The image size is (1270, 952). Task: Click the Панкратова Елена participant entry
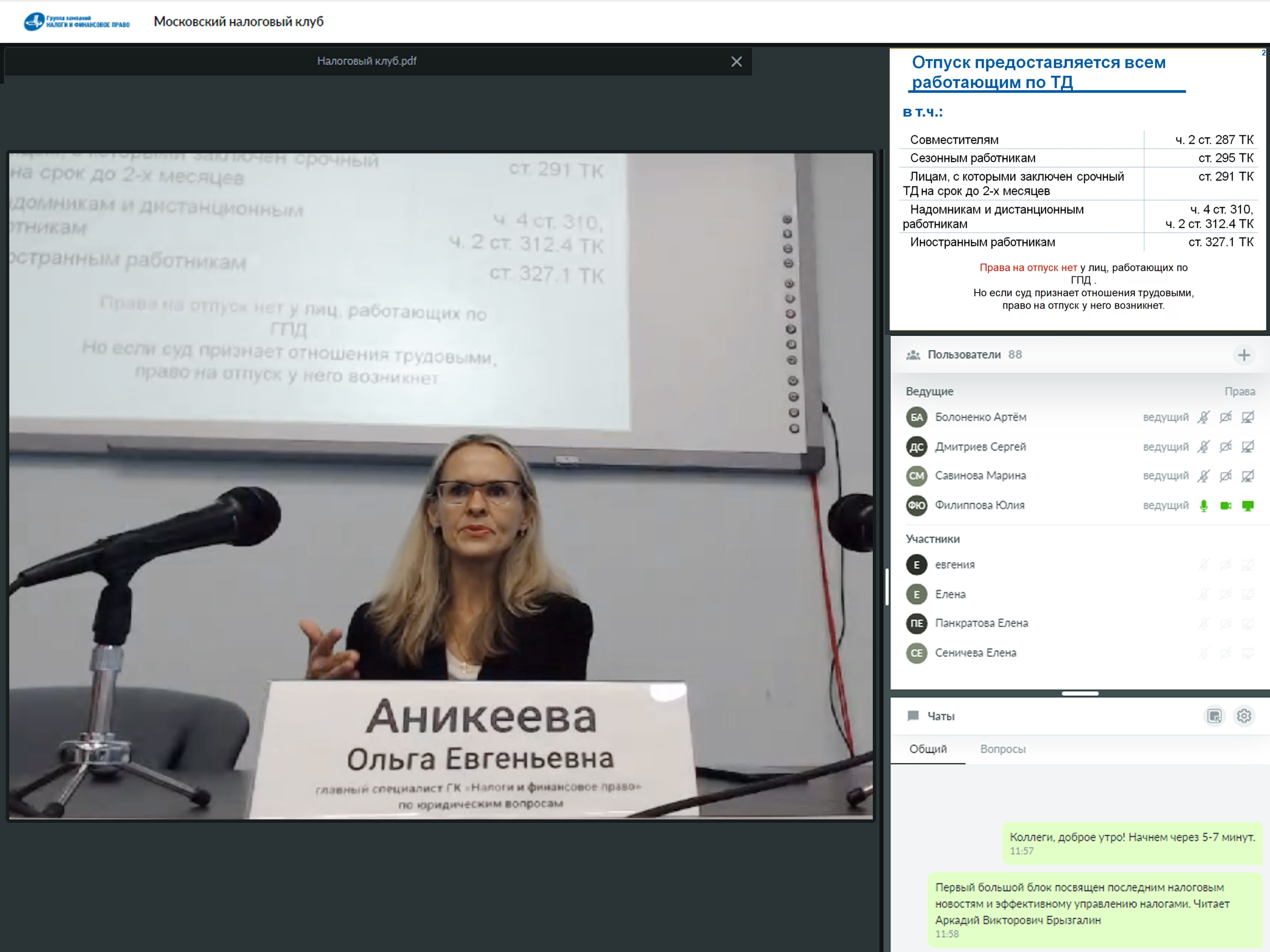pyautogui.click(x=981, y=624)
